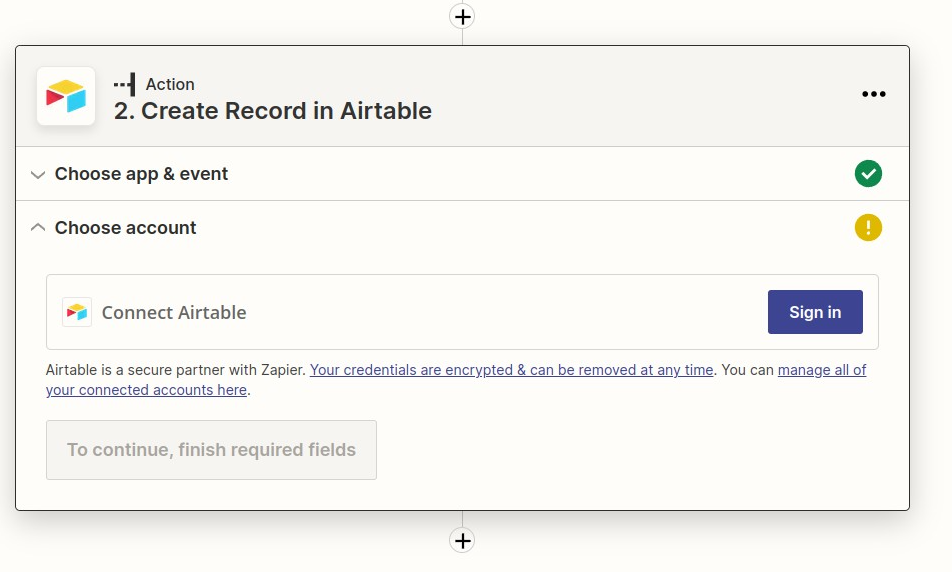
Task: Click the "Airtable is a secure partner" text
Action: [x=175, y=370]
